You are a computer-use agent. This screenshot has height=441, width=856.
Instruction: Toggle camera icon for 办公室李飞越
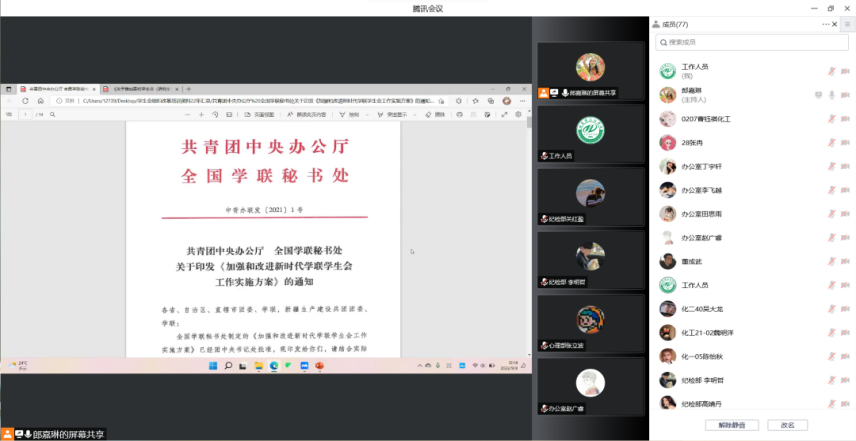click(846, 190)
